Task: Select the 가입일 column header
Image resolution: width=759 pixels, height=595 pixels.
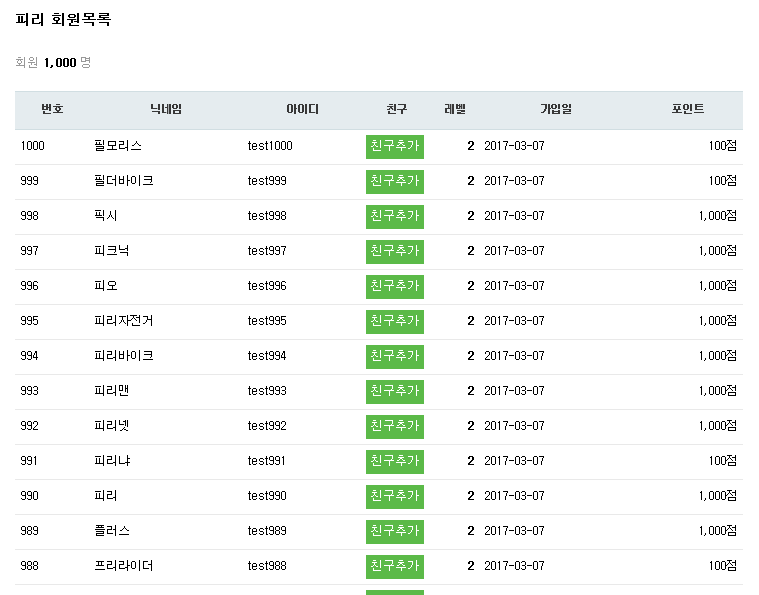Action: coord(555,109)
